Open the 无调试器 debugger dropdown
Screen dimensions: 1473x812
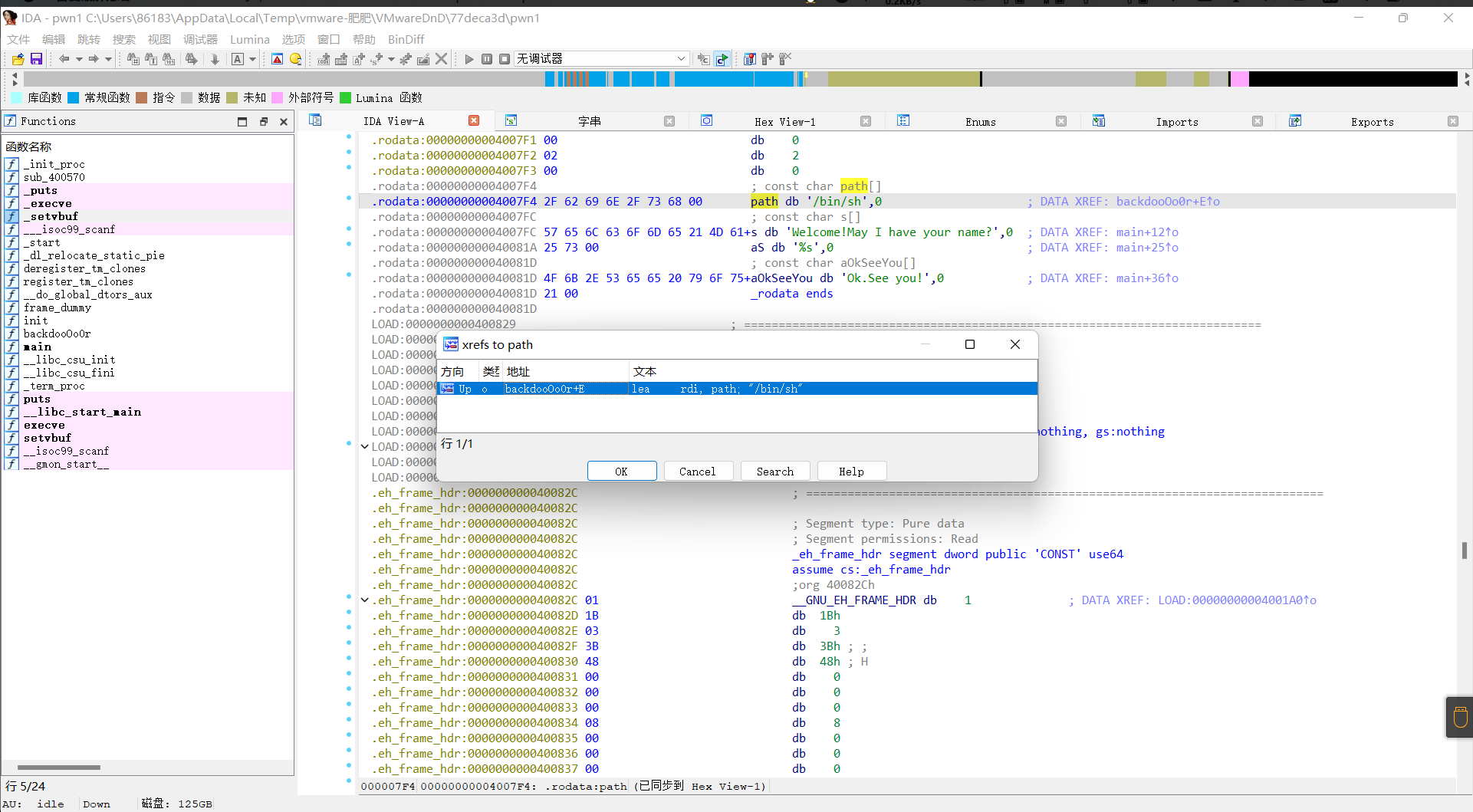680,59
